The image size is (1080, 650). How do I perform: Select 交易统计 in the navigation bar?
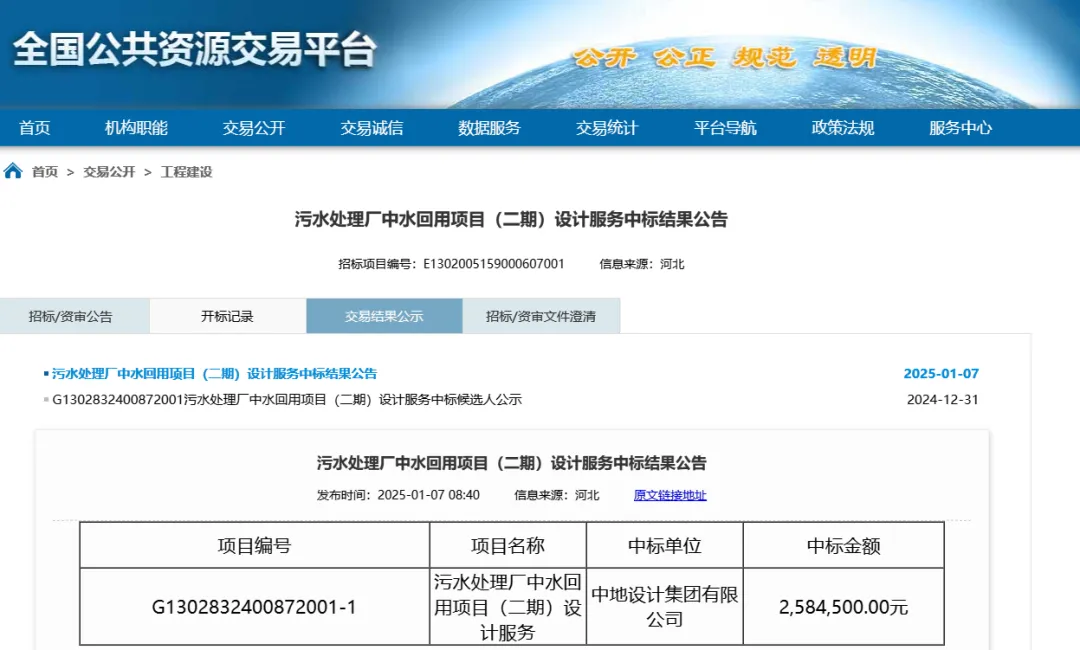[x=606, y=127]
